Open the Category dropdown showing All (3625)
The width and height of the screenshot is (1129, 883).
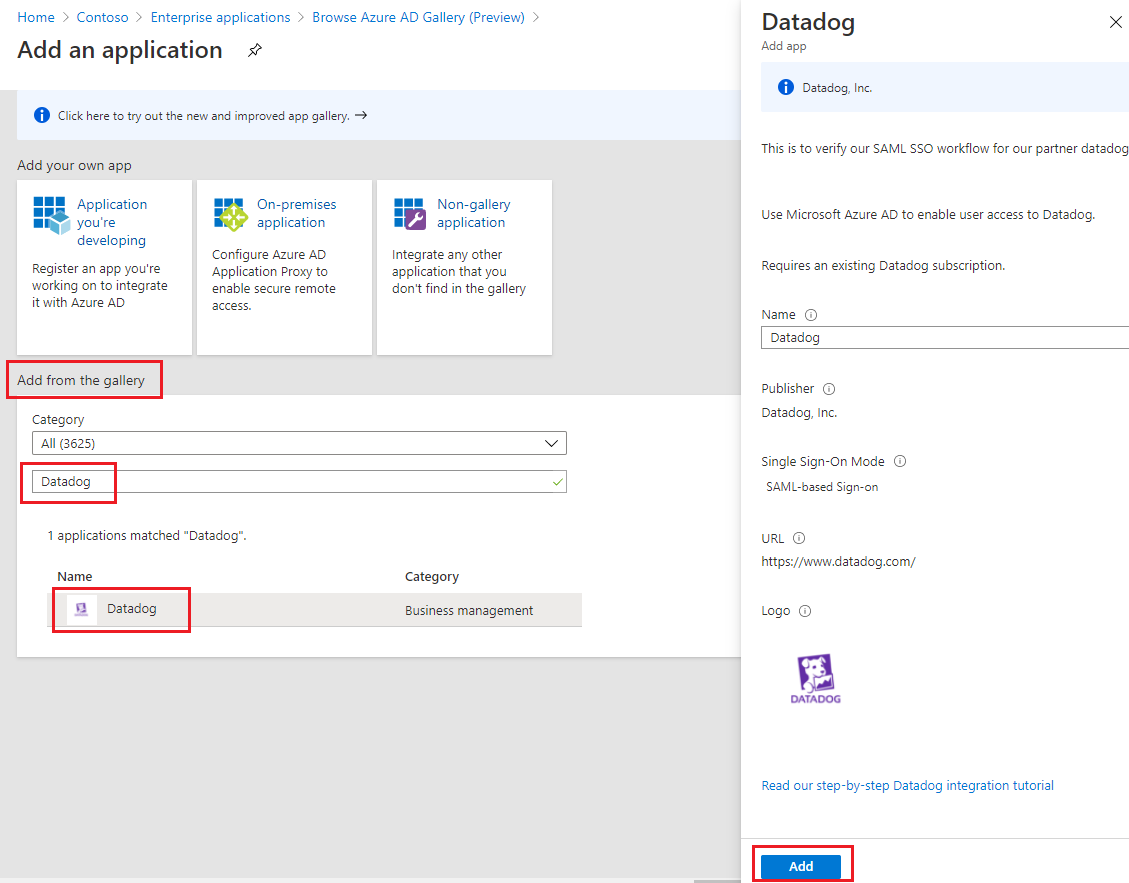(x=299, y=443)
